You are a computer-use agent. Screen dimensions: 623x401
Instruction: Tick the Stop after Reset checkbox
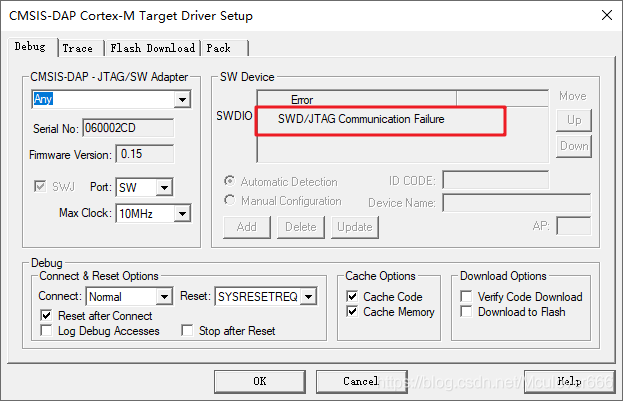(x=187, y=331)
